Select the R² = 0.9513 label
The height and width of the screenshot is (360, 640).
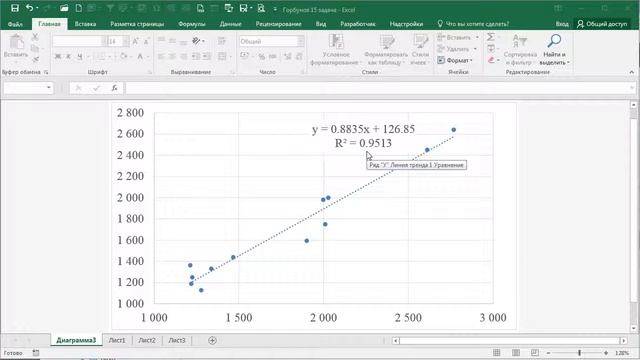tap(363, 143)
